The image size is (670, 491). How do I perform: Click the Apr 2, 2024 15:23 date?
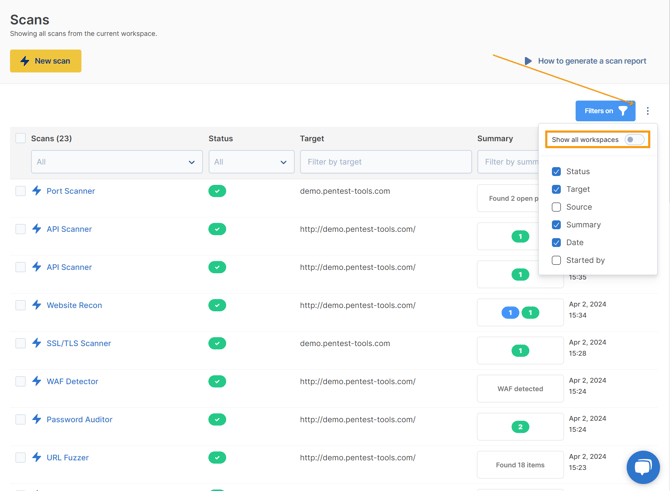[588, 462]
